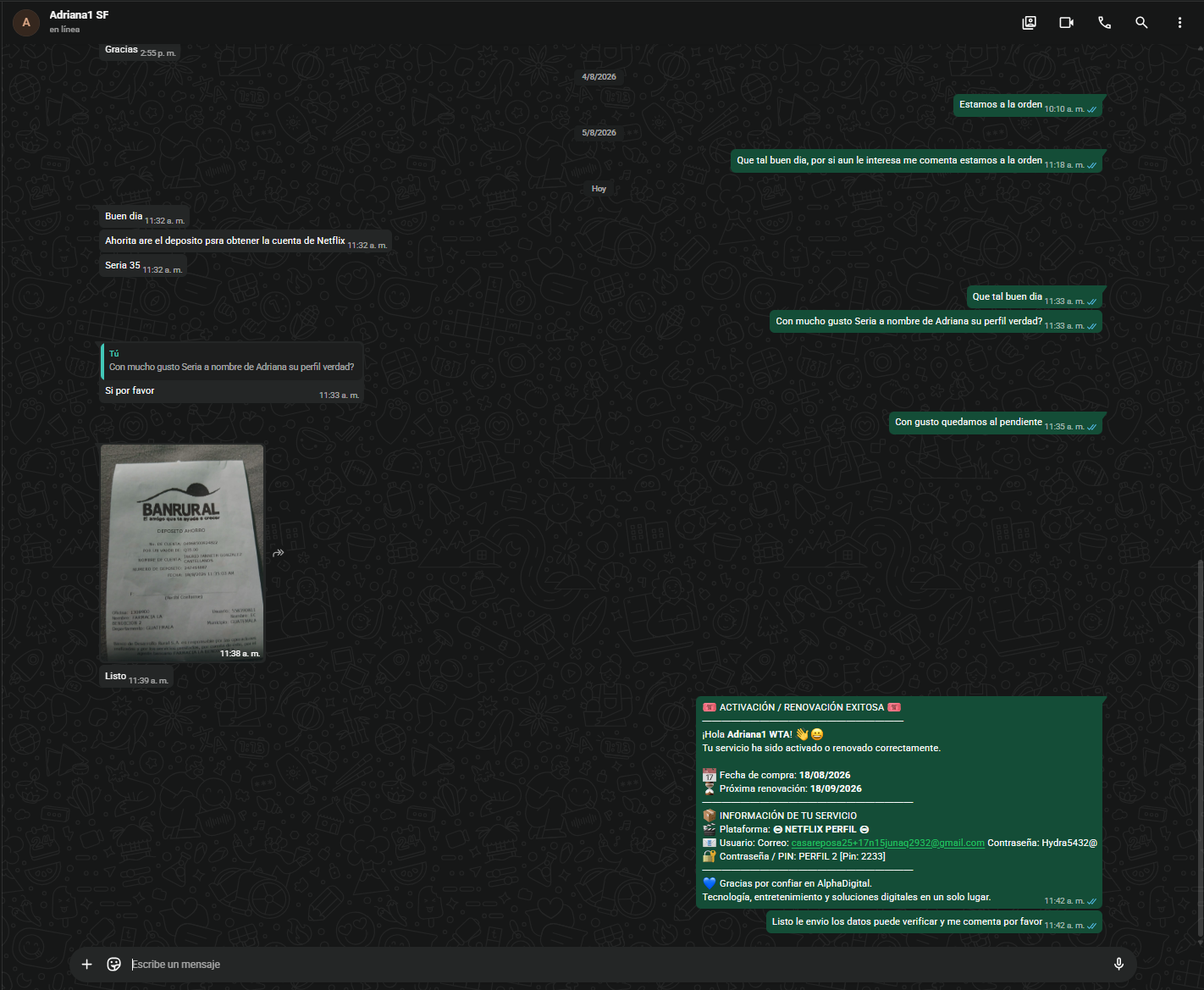Click the plus attach icon beside message box
The image size is (1204, 990).
86,964
